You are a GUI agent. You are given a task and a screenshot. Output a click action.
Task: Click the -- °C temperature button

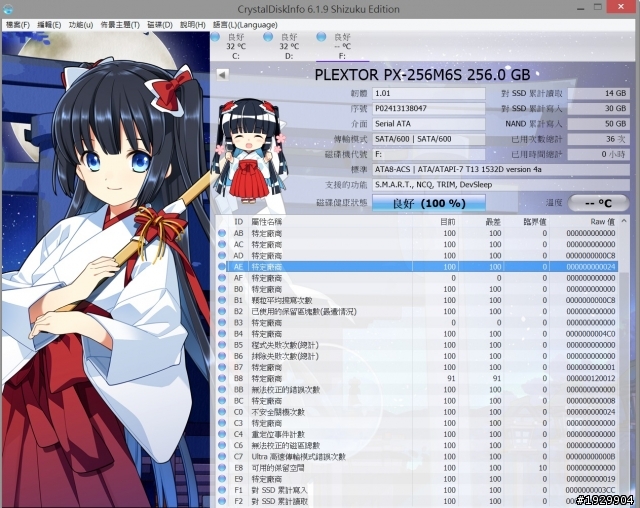coord(598,203)
